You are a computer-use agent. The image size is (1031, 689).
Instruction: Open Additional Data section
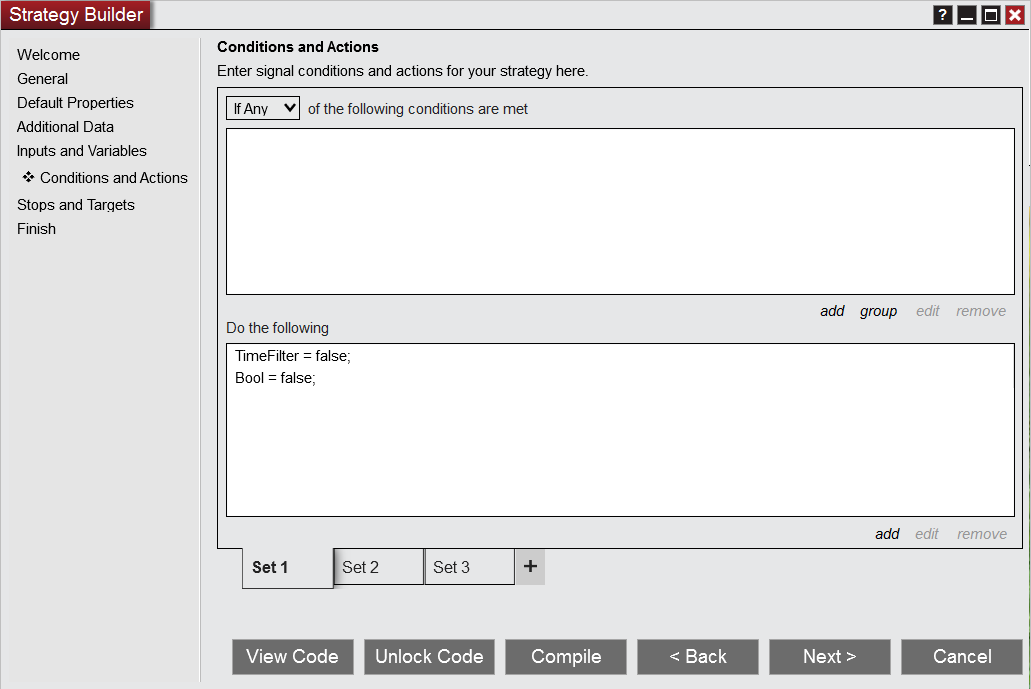click(x=66, y=127)
